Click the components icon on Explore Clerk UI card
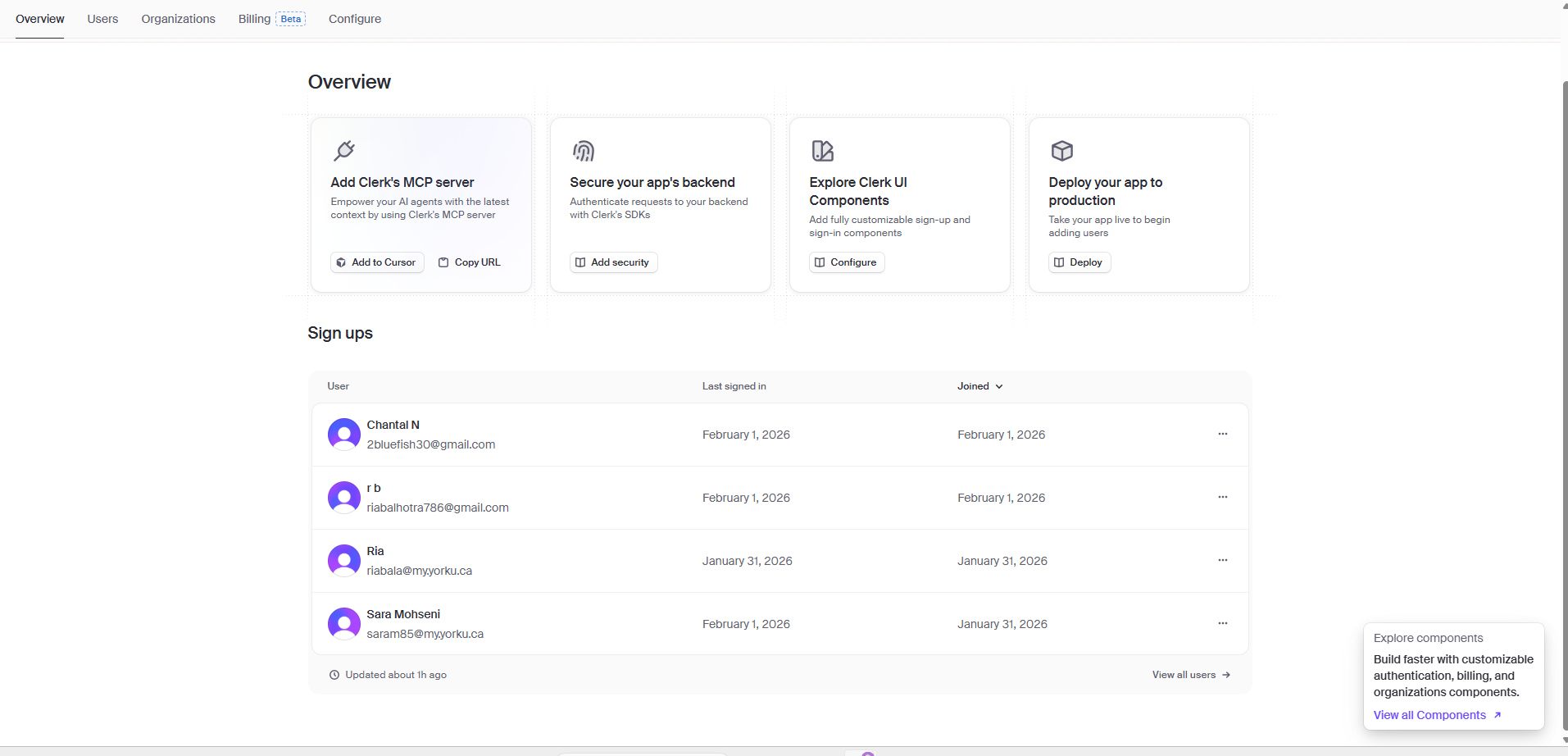The image size is (1568, 756). [x=823, y=151]
